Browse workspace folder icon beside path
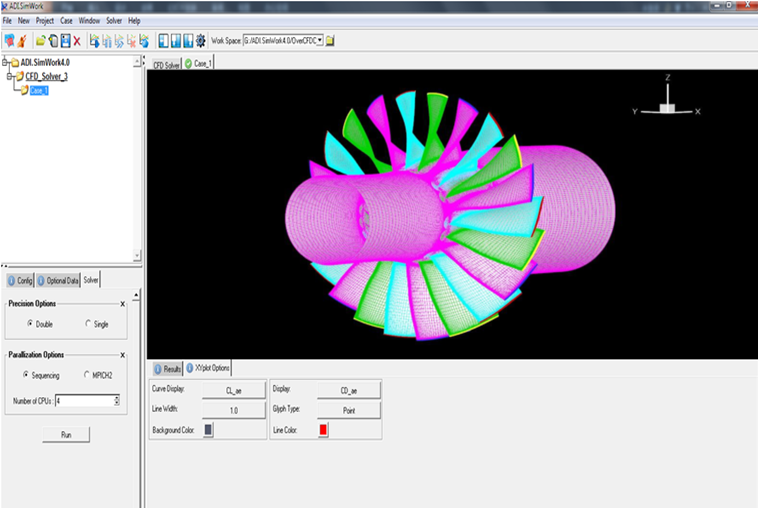This screenshot has height=508, width=758. [330, 40]
